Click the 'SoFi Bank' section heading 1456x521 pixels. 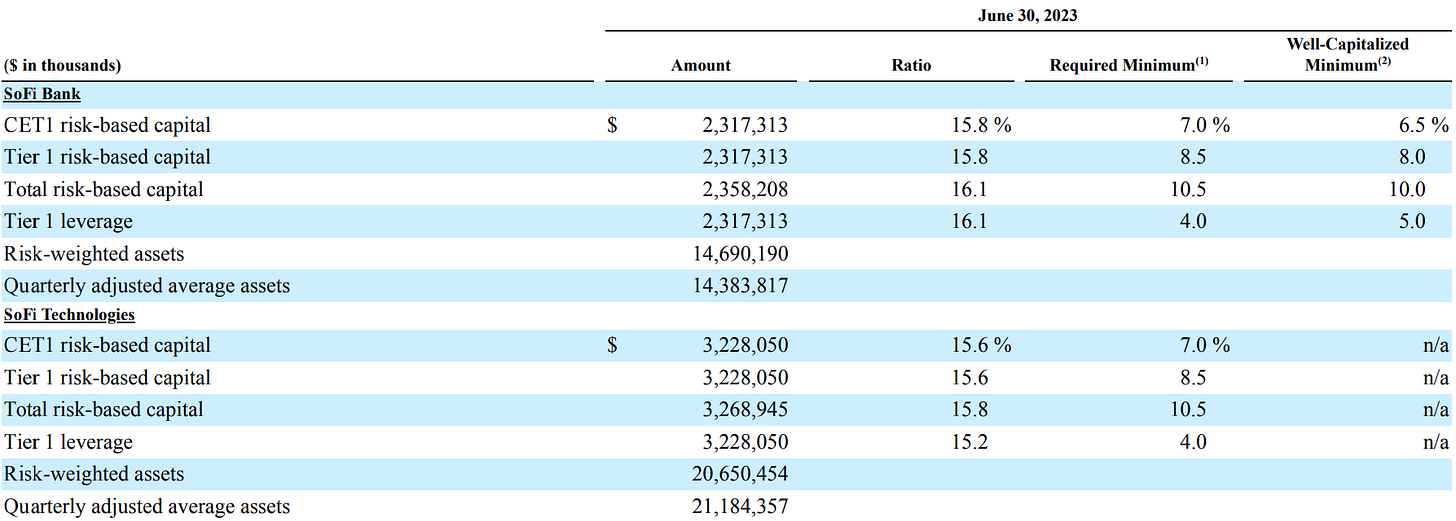43,94
